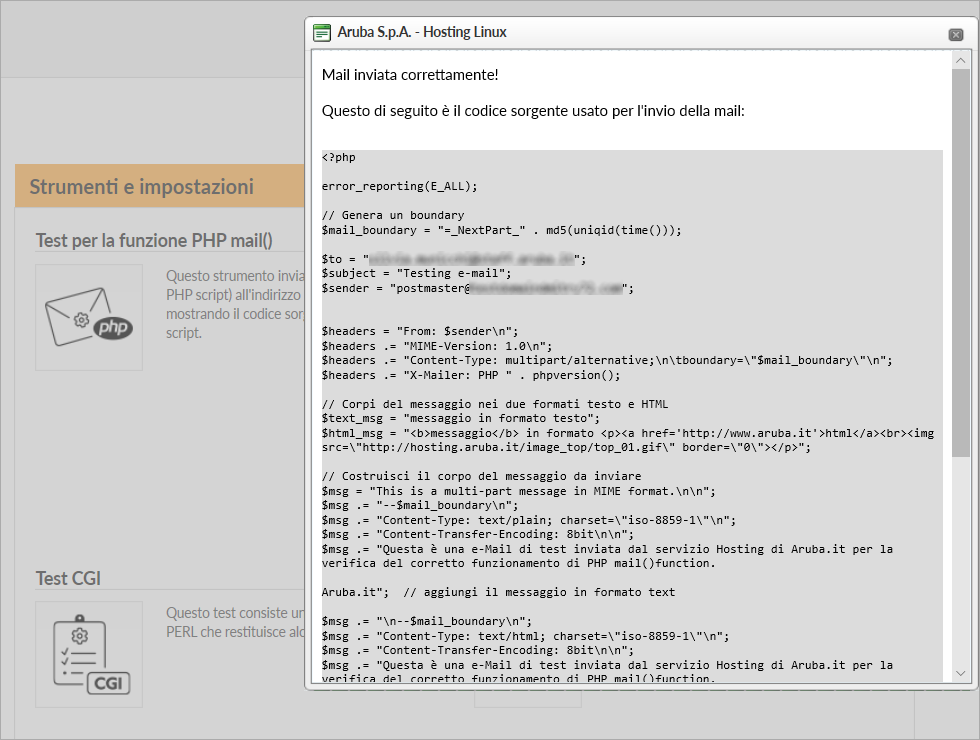Click the "// Genera un boundary" comment
The height and width of the screenshot is (740, 980).
tap(393, 215)
